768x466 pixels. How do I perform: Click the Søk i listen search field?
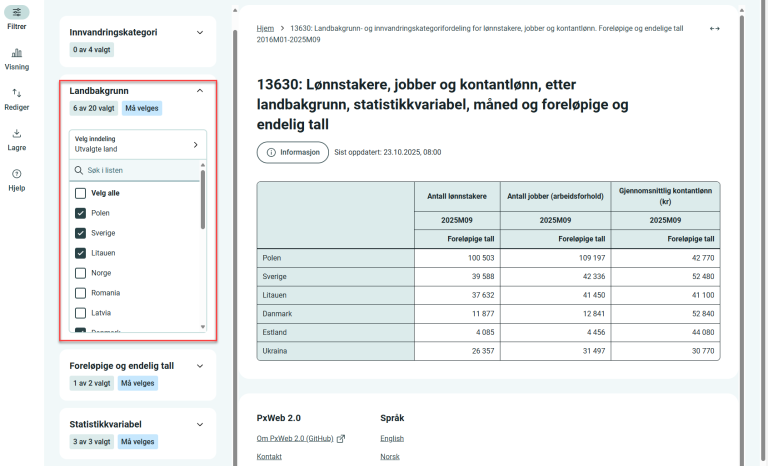(135, 171)
